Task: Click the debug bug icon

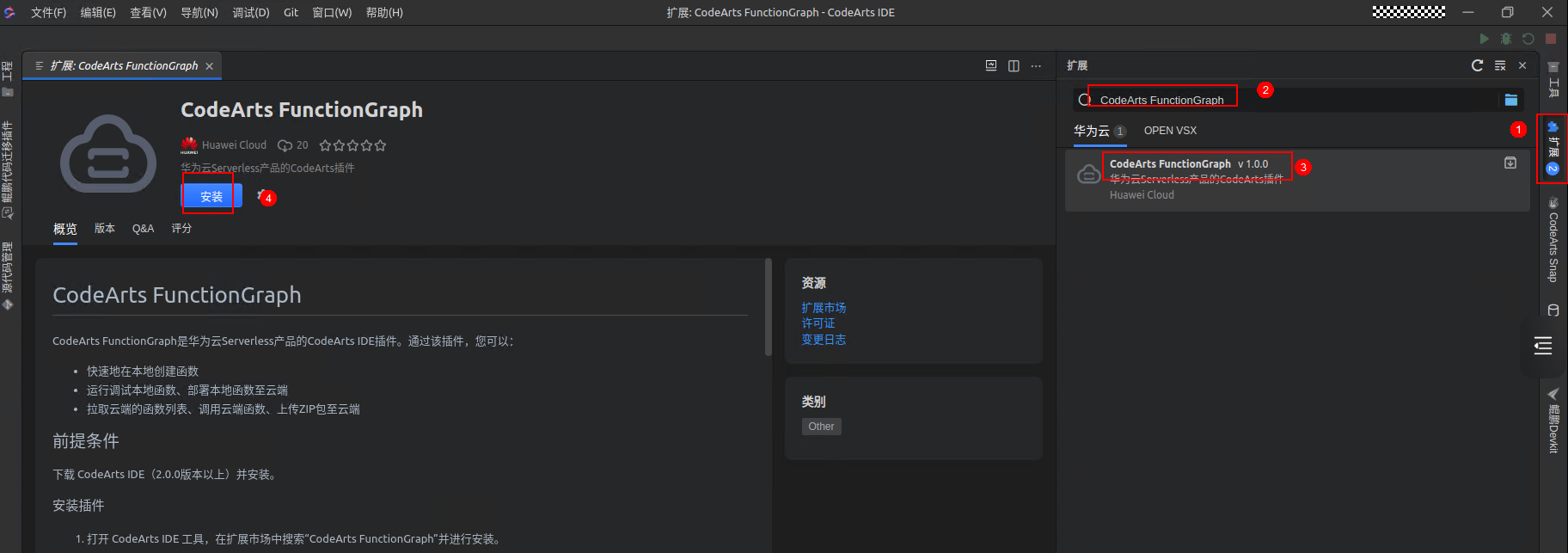Action: tap(1506, 39)
